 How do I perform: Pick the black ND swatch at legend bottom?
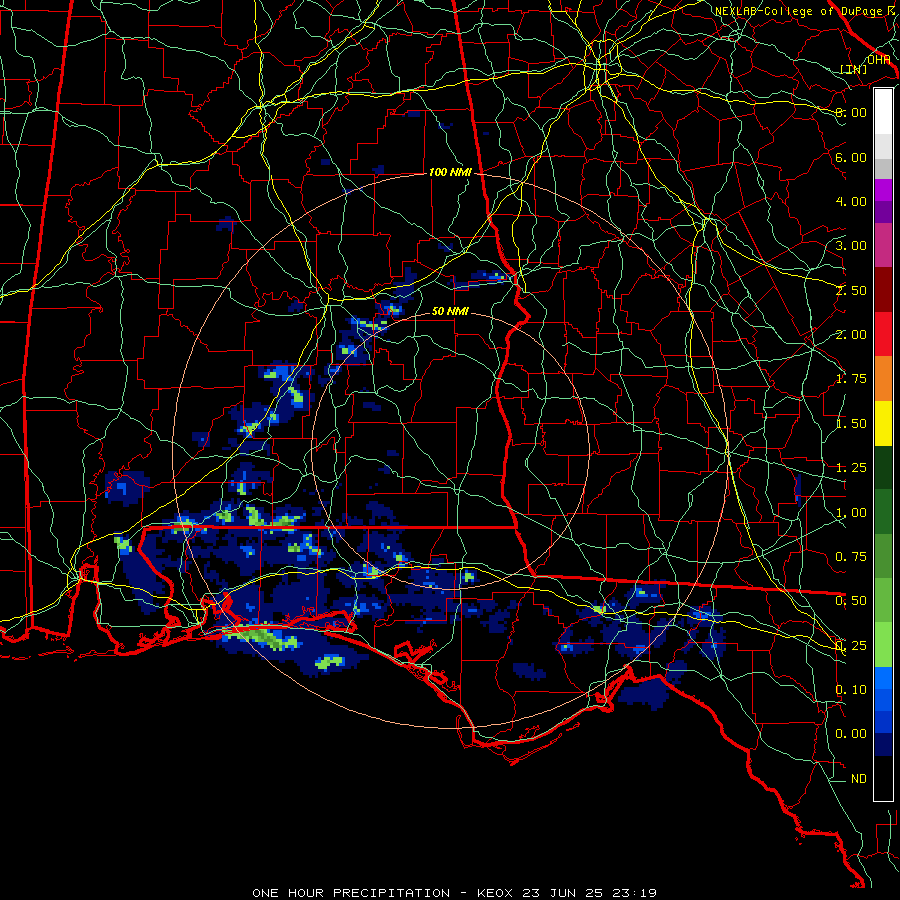click(x=883, y=778)
